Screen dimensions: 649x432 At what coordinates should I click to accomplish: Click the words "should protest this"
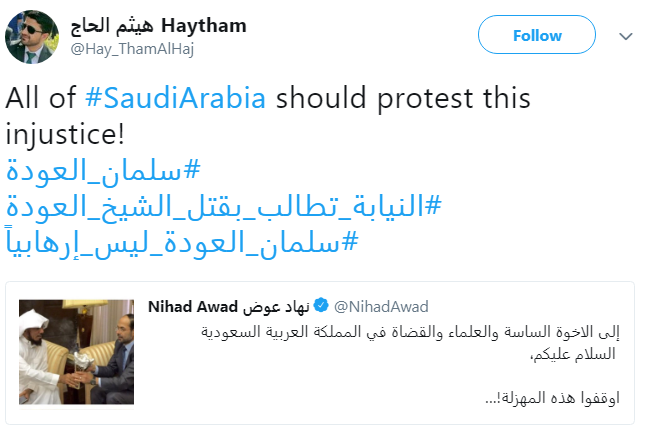[x=402, y=100]
